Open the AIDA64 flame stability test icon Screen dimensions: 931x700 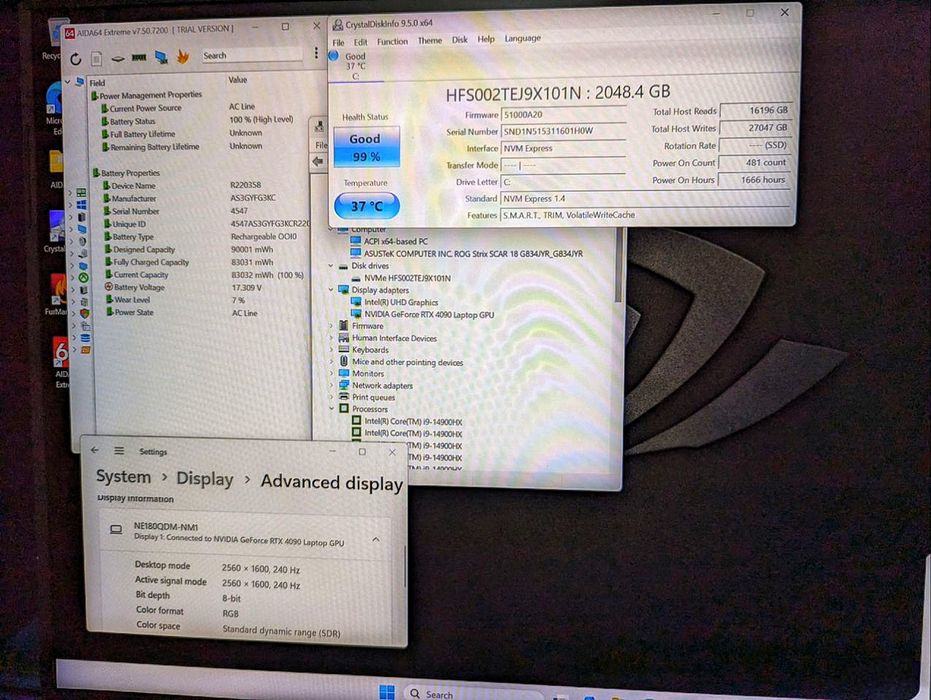click(x=183, y=56)
